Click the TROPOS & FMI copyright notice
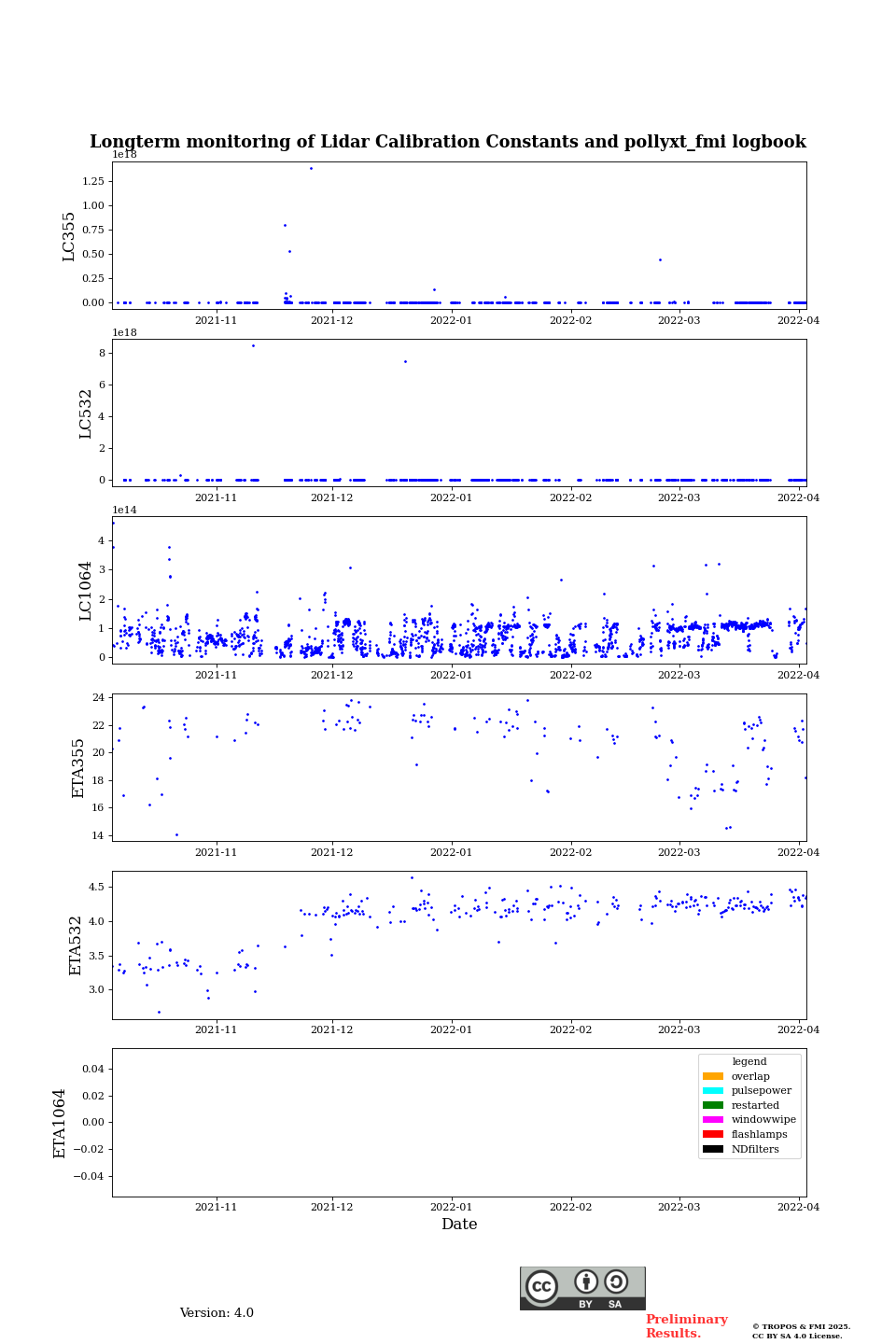This screenshot has width=896, height=1344. (x=801, y=1331)
